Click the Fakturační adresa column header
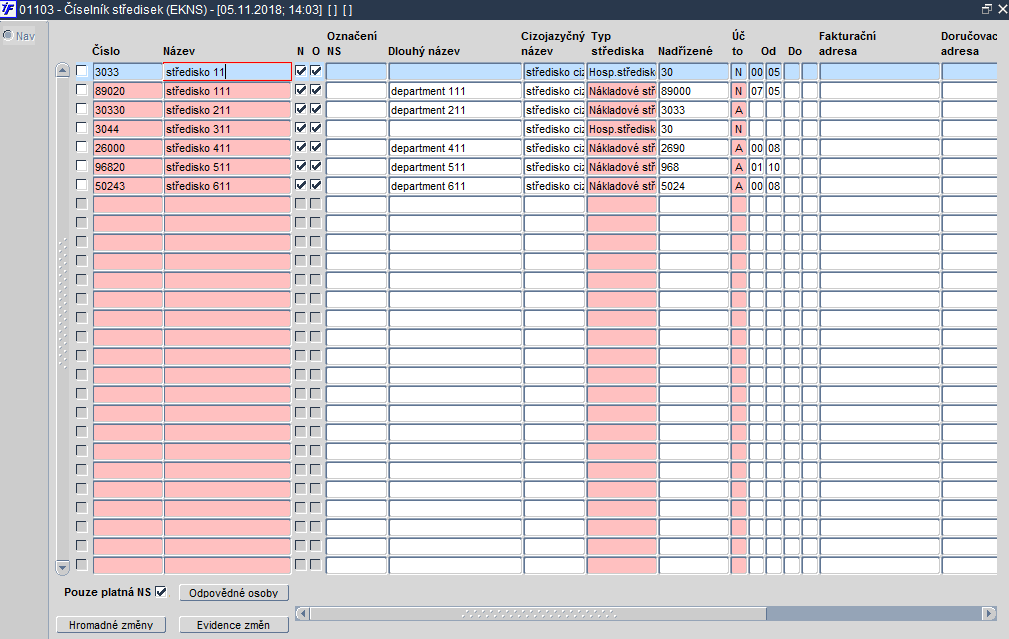Screen dimensions: 1009x639 point(847,43)
